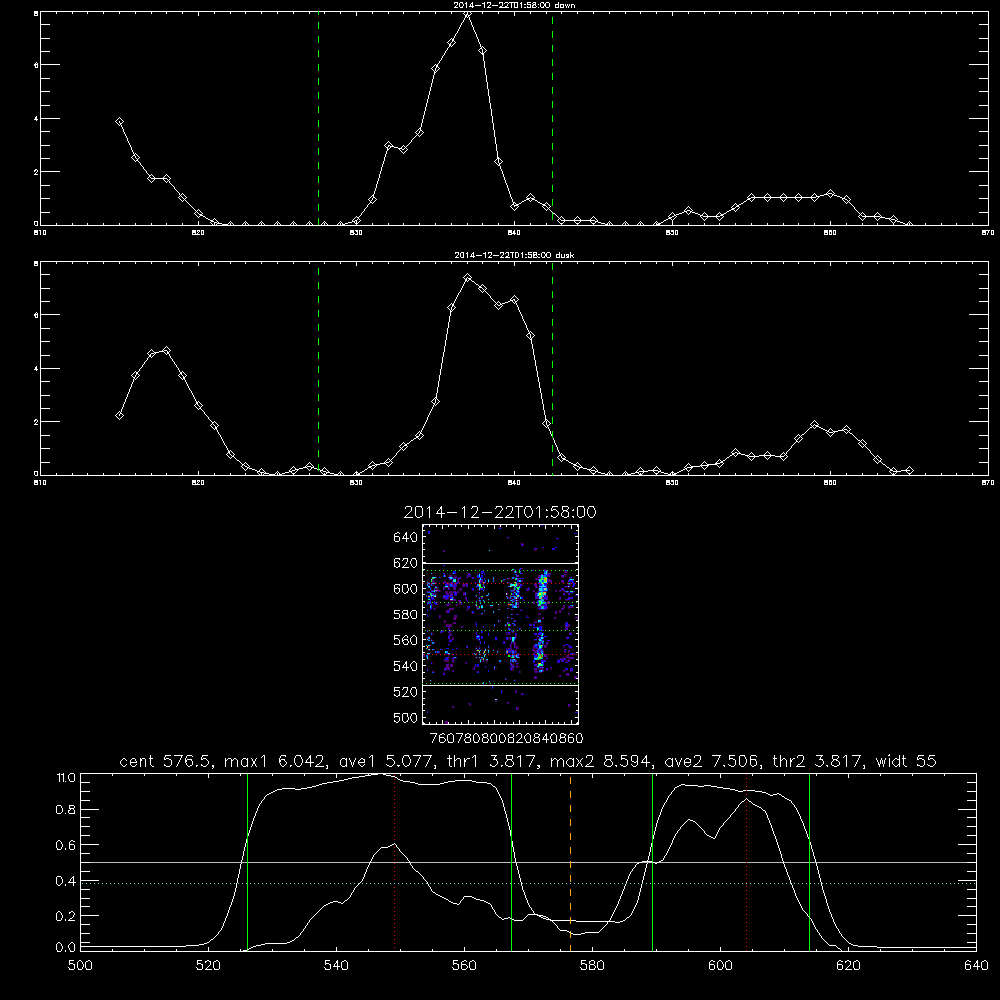
Task: Click the x-axis label 520 of the bottom plot
Action: pos(208,966)
